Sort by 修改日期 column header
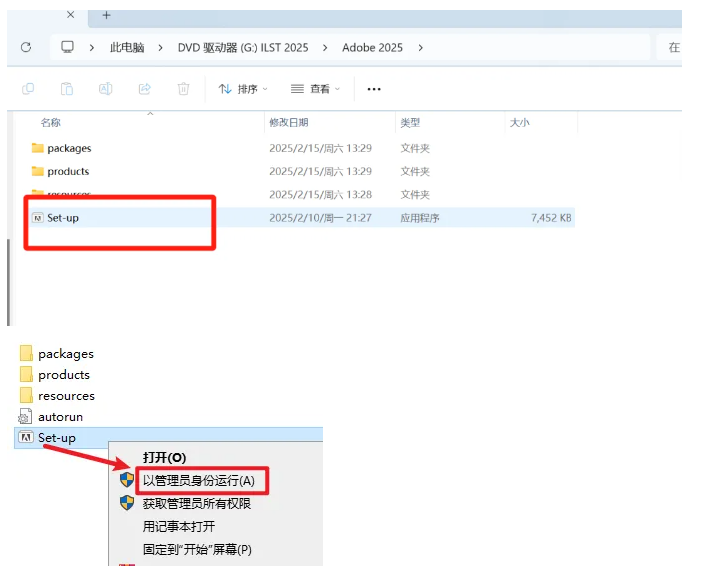The width and height of the screenshot is (724, 576). coord(289,122)
